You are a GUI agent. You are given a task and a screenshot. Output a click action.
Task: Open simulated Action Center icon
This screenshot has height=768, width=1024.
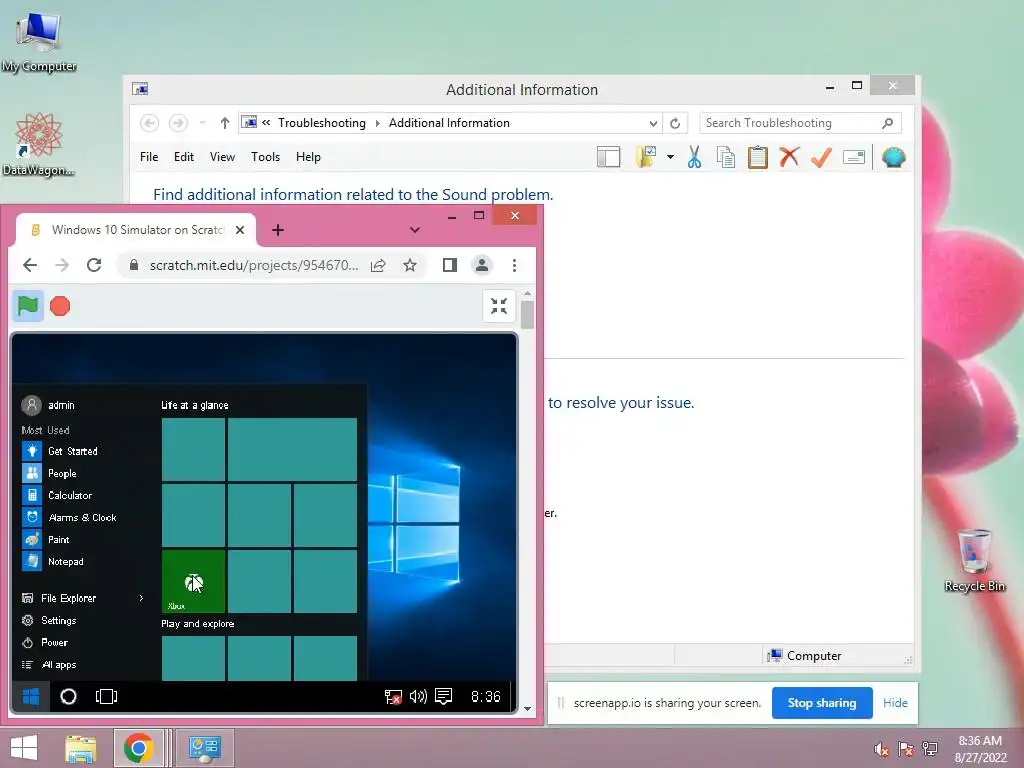click(x=443, y=697)
